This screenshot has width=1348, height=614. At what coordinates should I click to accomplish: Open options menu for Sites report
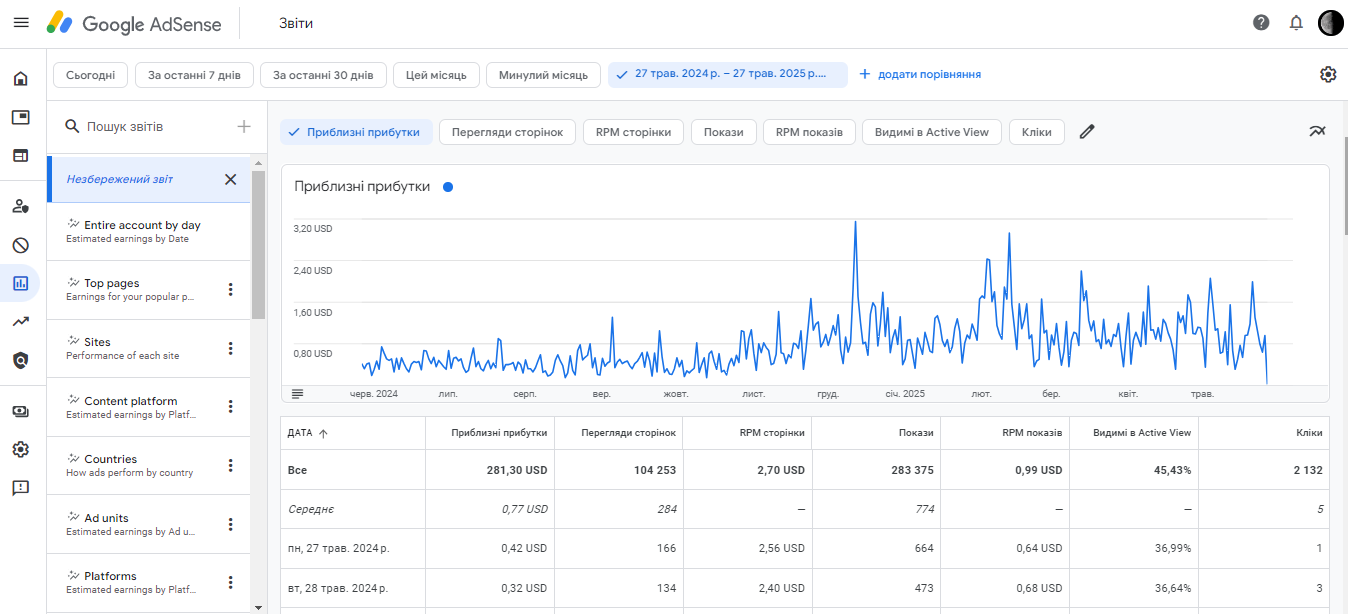point(230,349)
